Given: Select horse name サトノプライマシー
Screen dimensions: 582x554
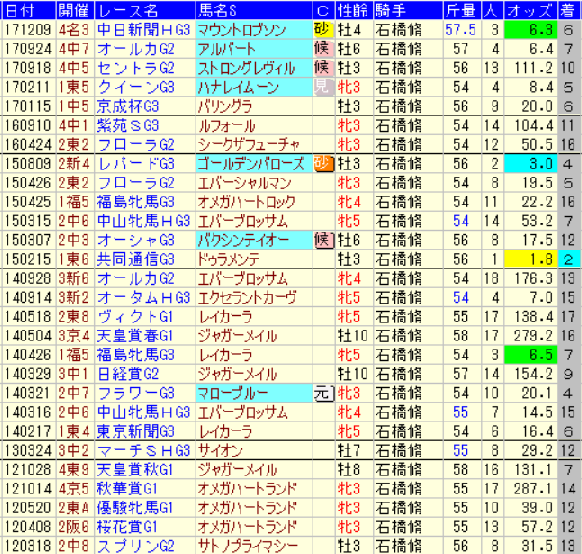Looking at the screenshot, I should (248, 546).
